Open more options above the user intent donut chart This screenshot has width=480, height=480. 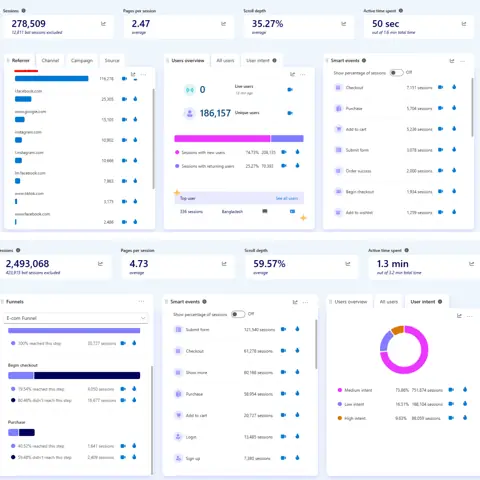[470, 316]
